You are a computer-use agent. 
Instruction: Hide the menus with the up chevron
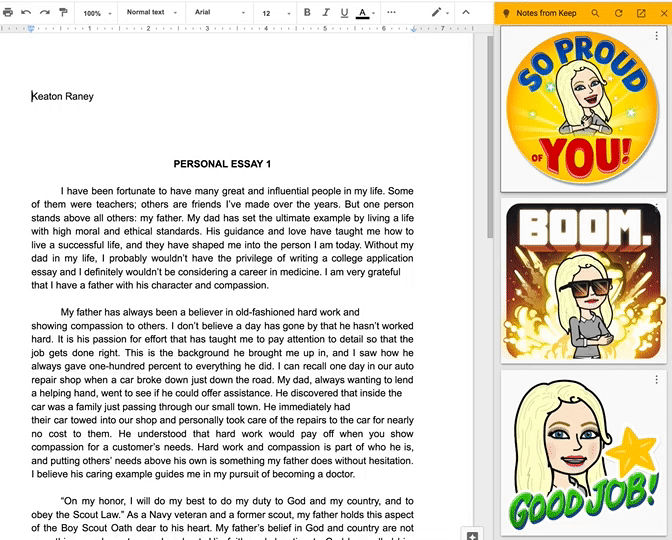coord(466,12)
